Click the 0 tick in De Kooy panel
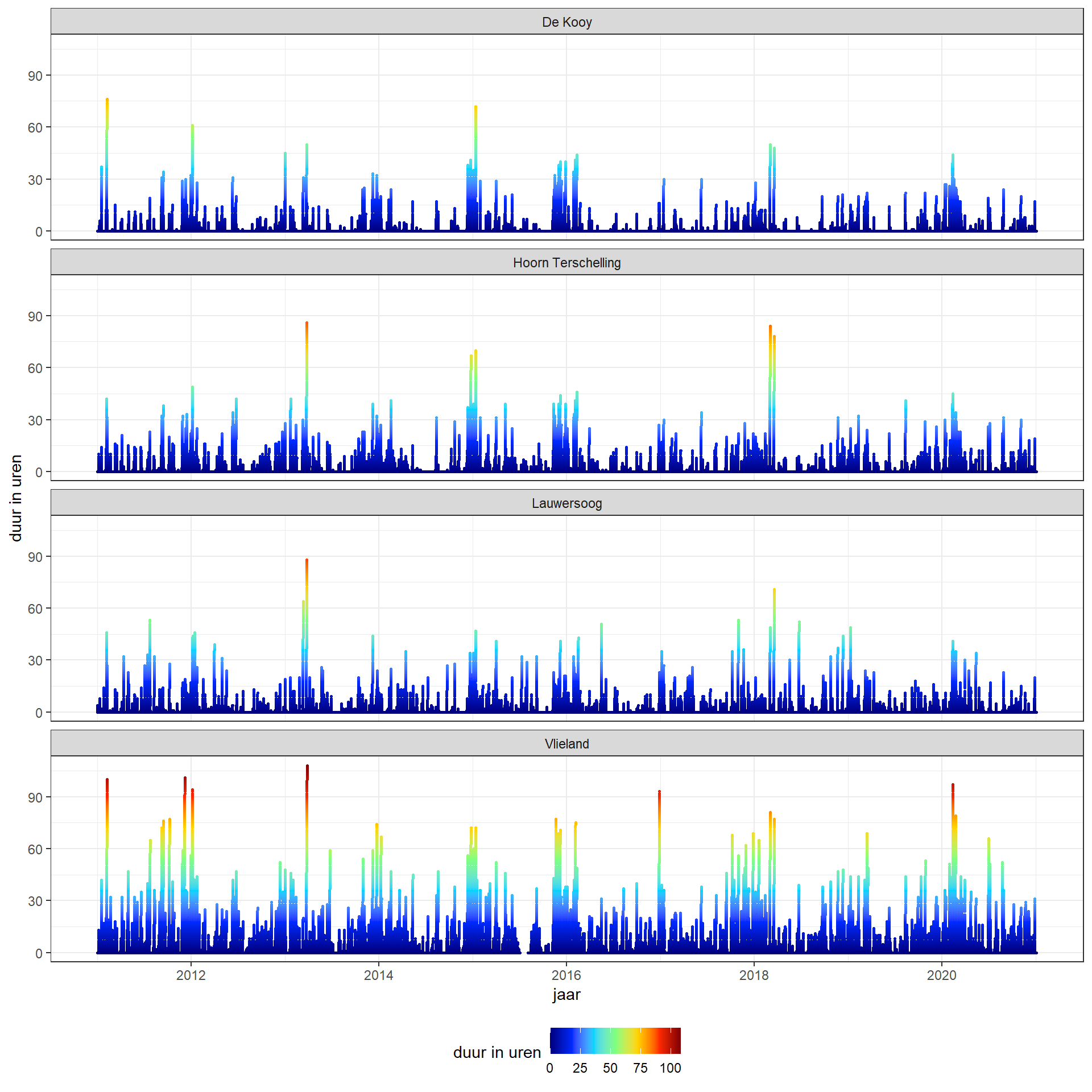This screenshot has width=1092, height=1092. tap(39, 231)
